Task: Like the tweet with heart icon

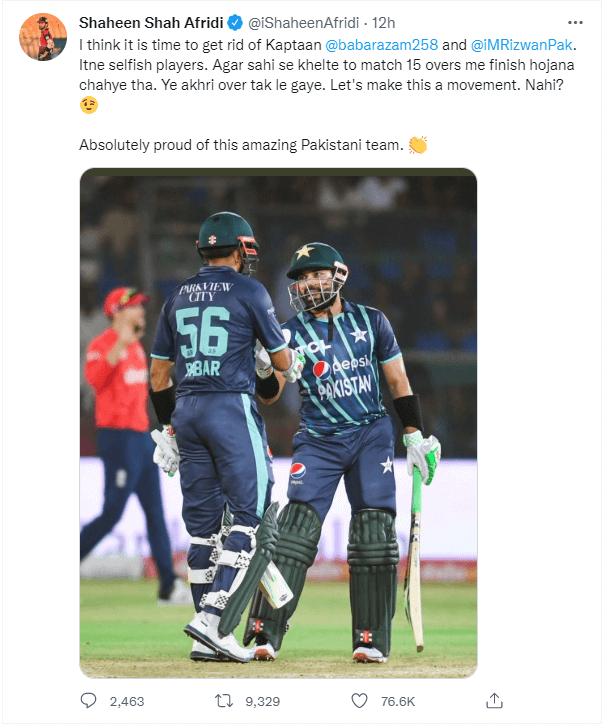Action: [359, 701]
